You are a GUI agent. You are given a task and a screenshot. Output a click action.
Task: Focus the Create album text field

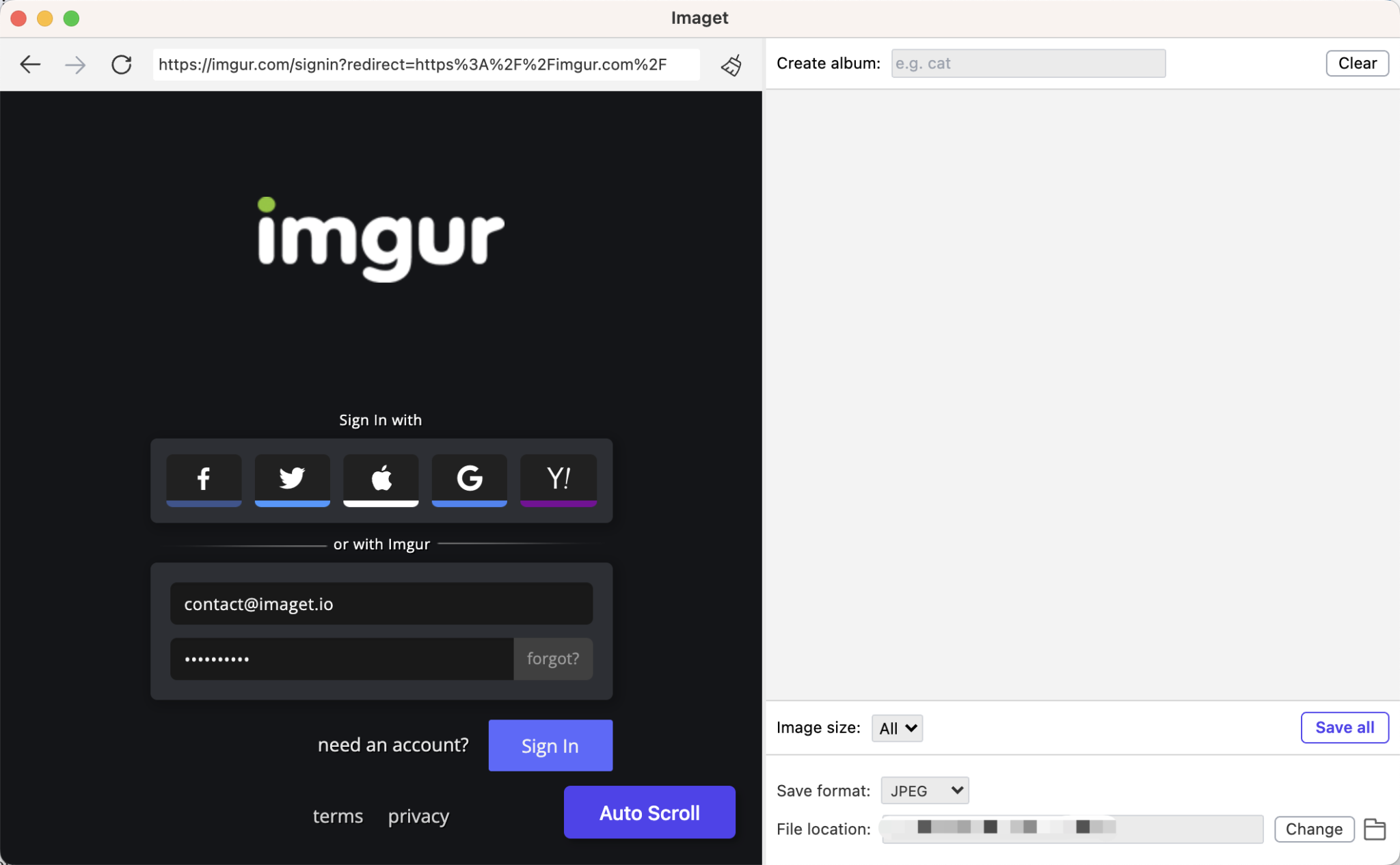[x=1027, y=64]
